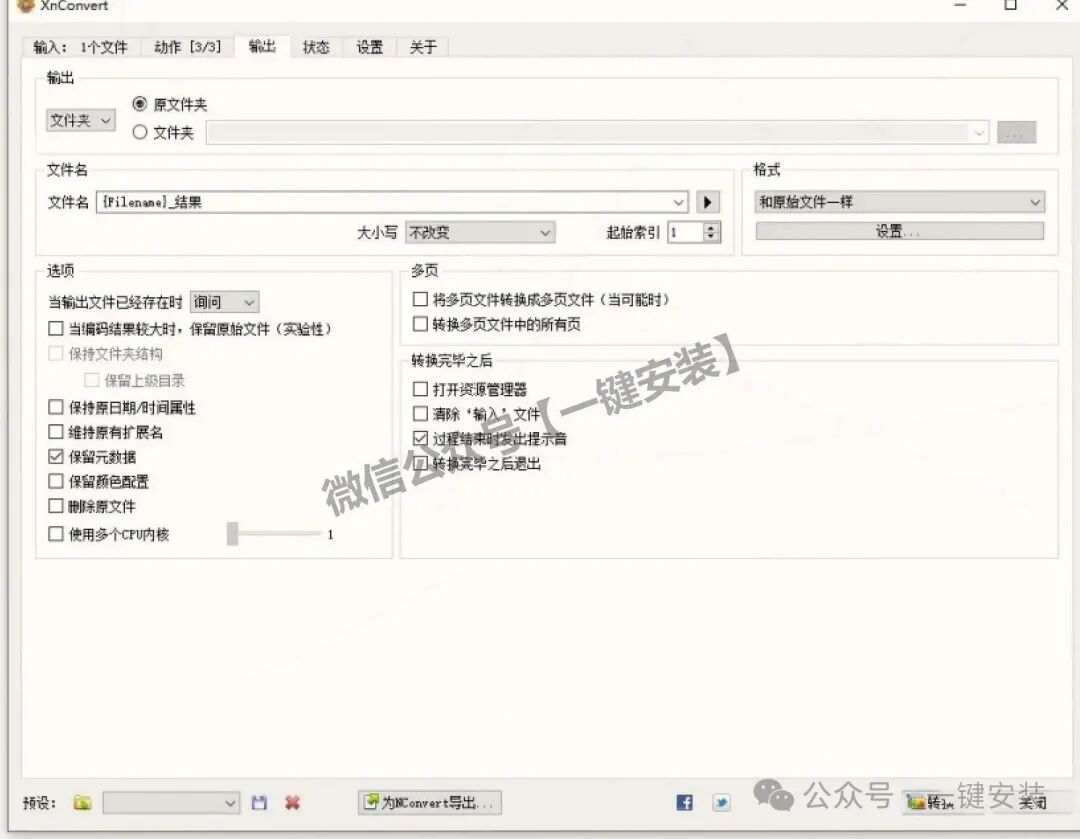
Task: Save preset with the floppy disk icon
Action: [x=259, y=802]
